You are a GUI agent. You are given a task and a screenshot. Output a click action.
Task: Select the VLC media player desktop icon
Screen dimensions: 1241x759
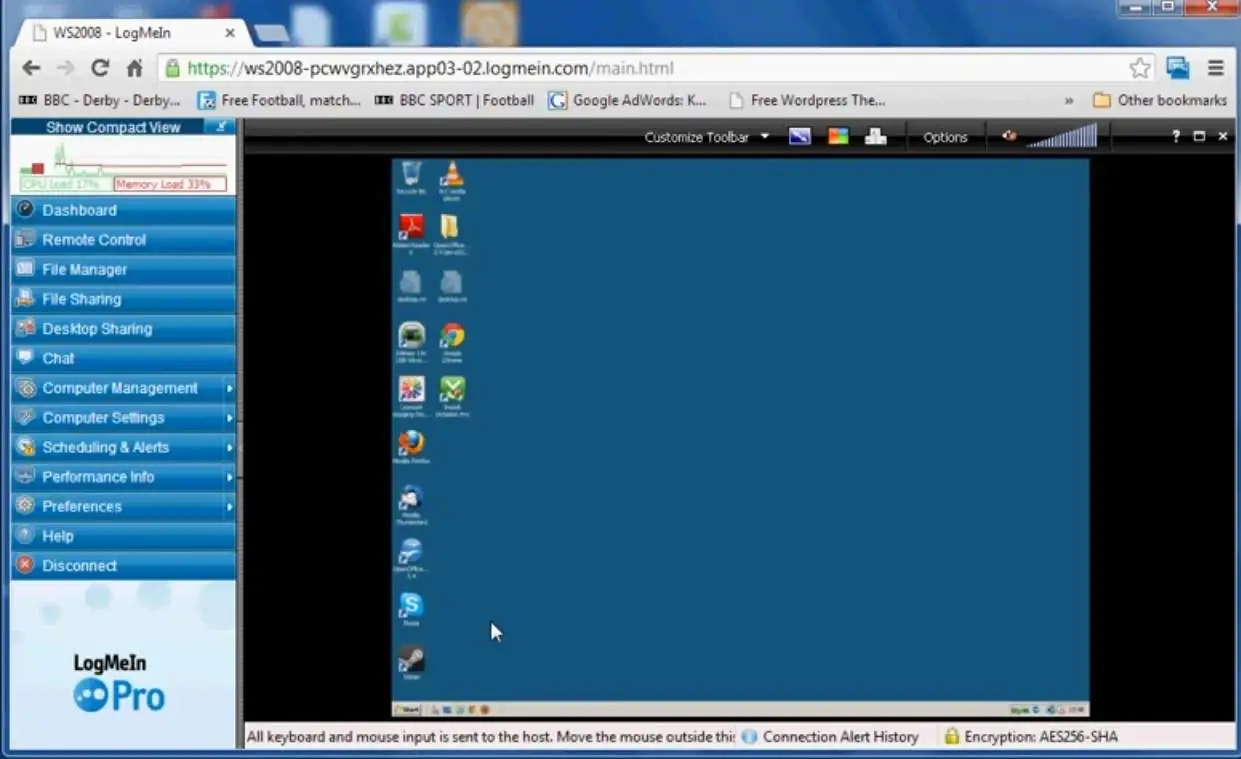[452, 179]
